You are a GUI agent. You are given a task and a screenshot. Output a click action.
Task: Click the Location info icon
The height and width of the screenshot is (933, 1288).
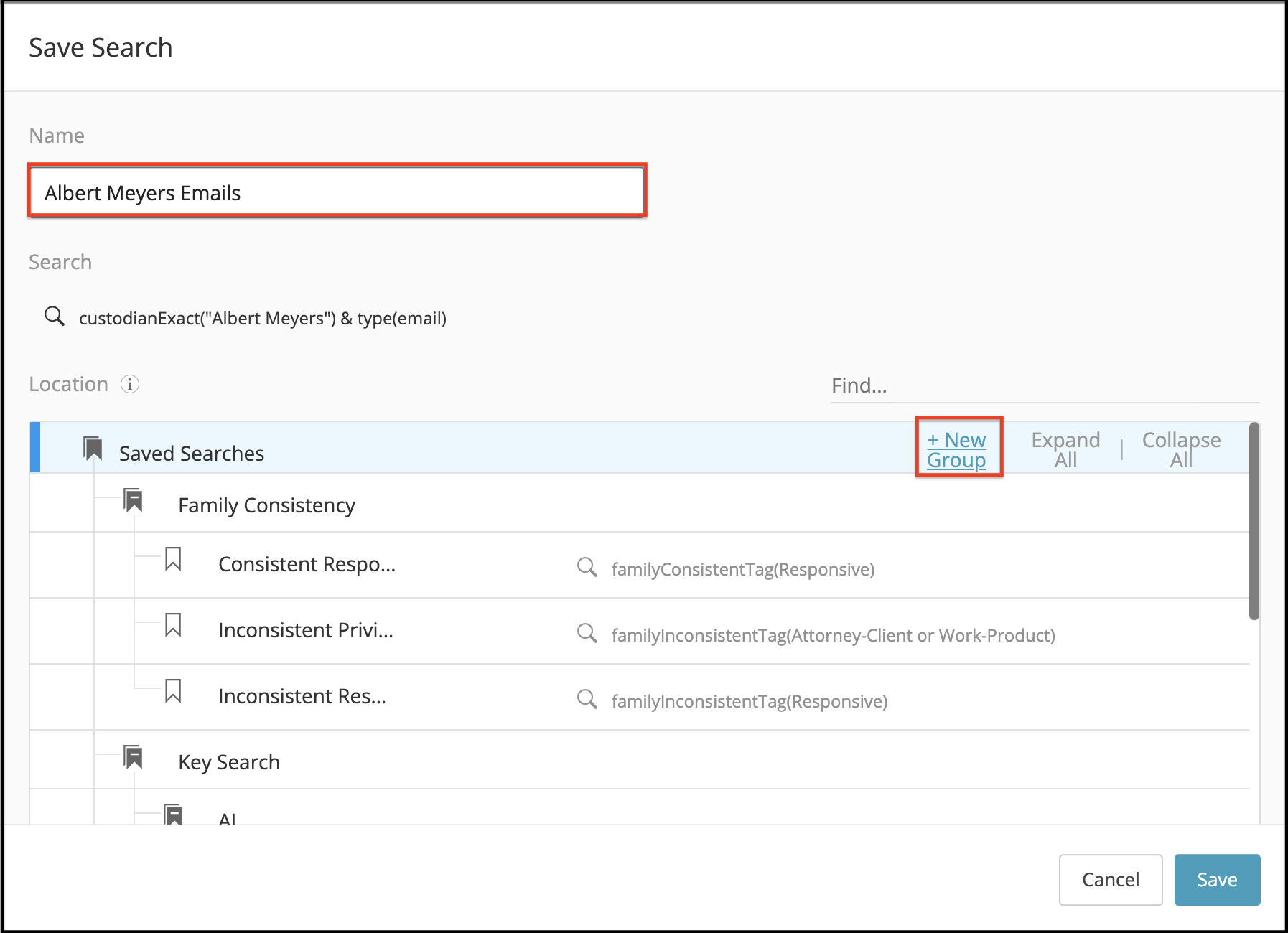130,384
